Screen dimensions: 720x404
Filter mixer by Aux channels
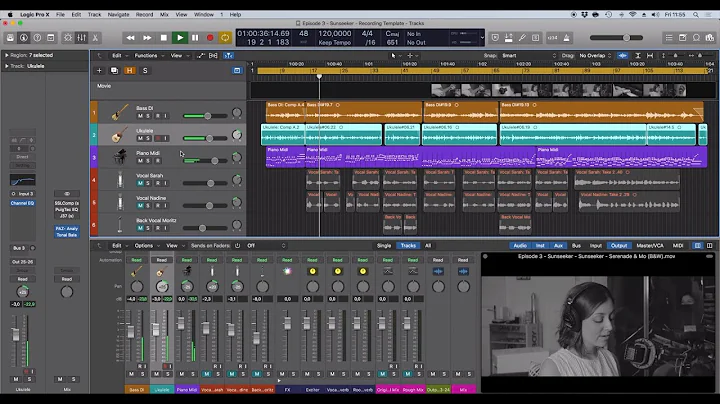(x=558, y=246)
